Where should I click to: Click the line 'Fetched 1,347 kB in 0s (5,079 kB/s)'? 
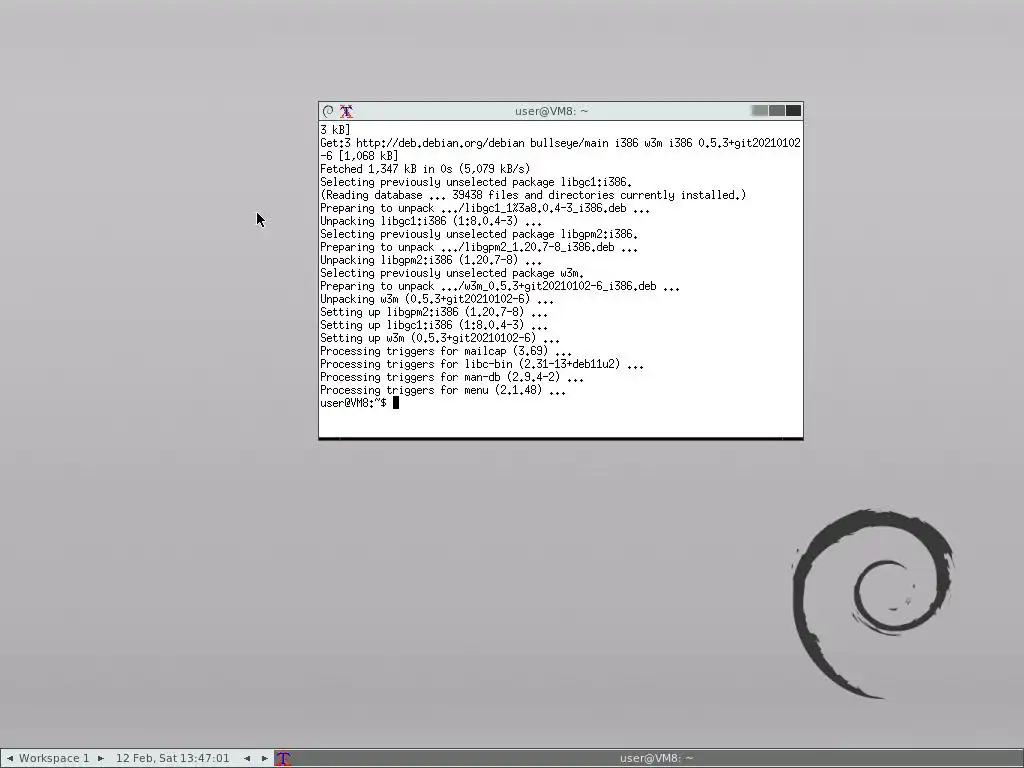pyautogui.click(x=425, y=169)
